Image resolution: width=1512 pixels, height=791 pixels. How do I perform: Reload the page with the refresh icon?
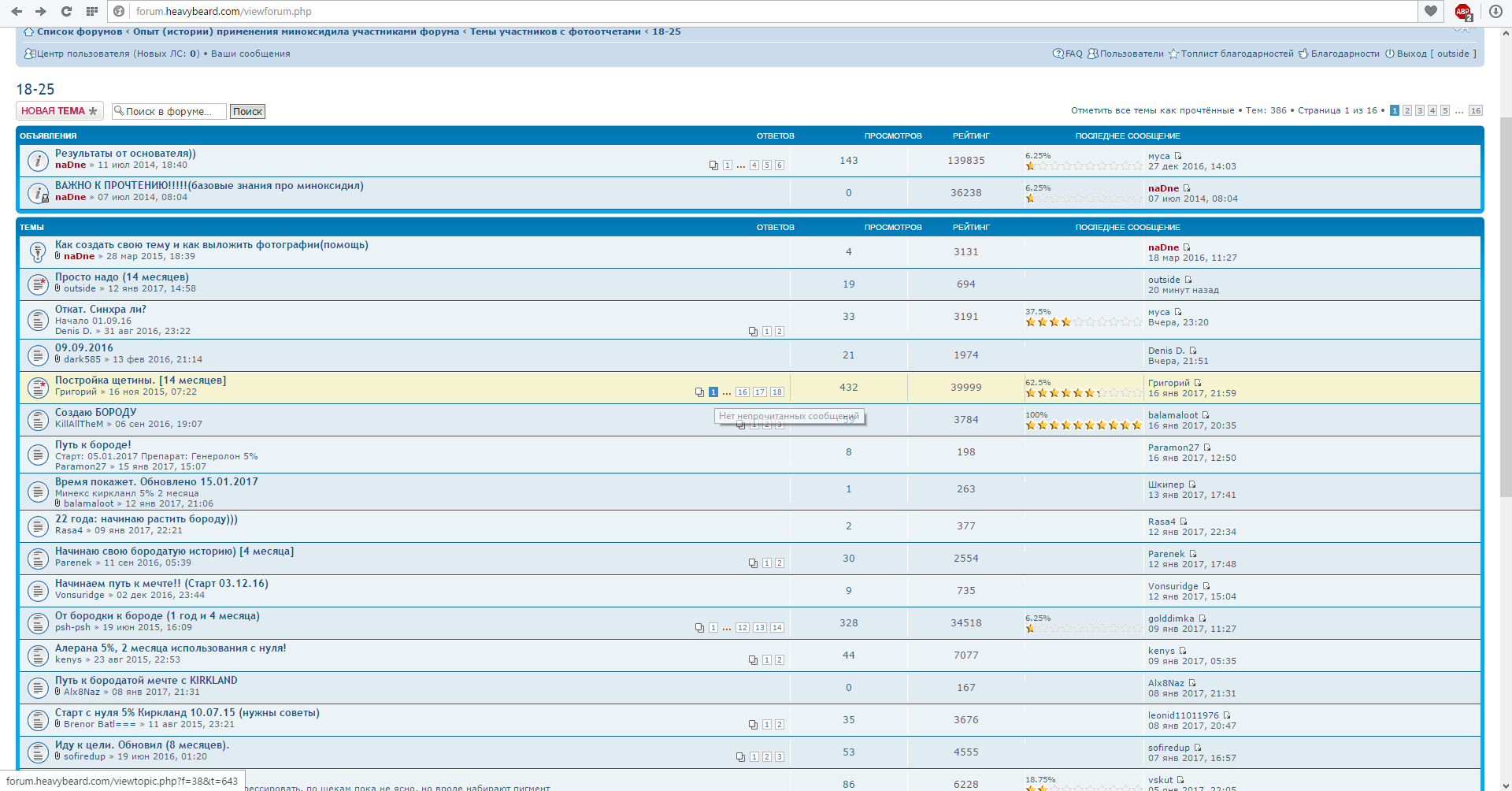[67, 11]
